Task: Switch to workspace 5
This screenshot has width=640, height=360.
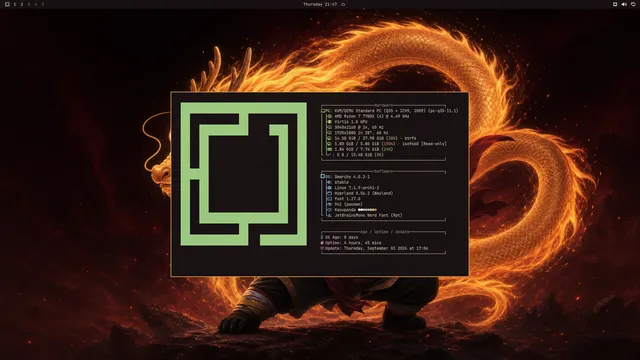Action: (42, 4)
